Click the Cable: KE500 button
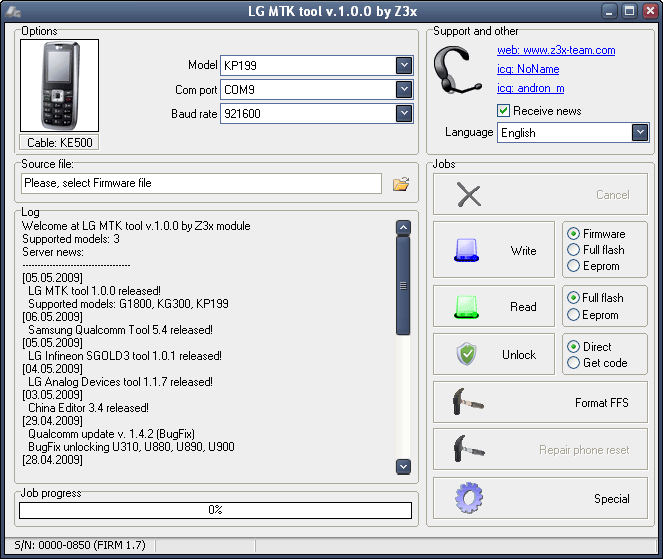This screenshot has width=663, height=559. coord(59,142)
